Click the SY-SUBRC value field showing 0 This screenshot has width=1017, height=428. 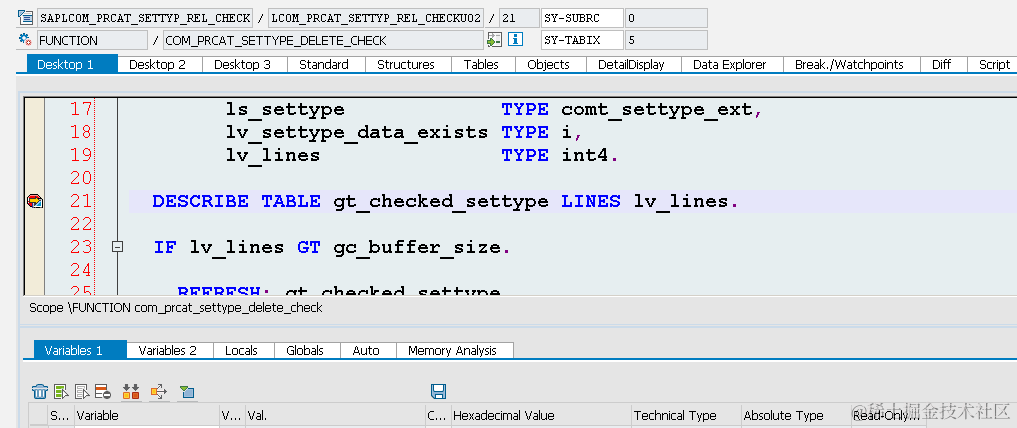(x=666, y=18)
